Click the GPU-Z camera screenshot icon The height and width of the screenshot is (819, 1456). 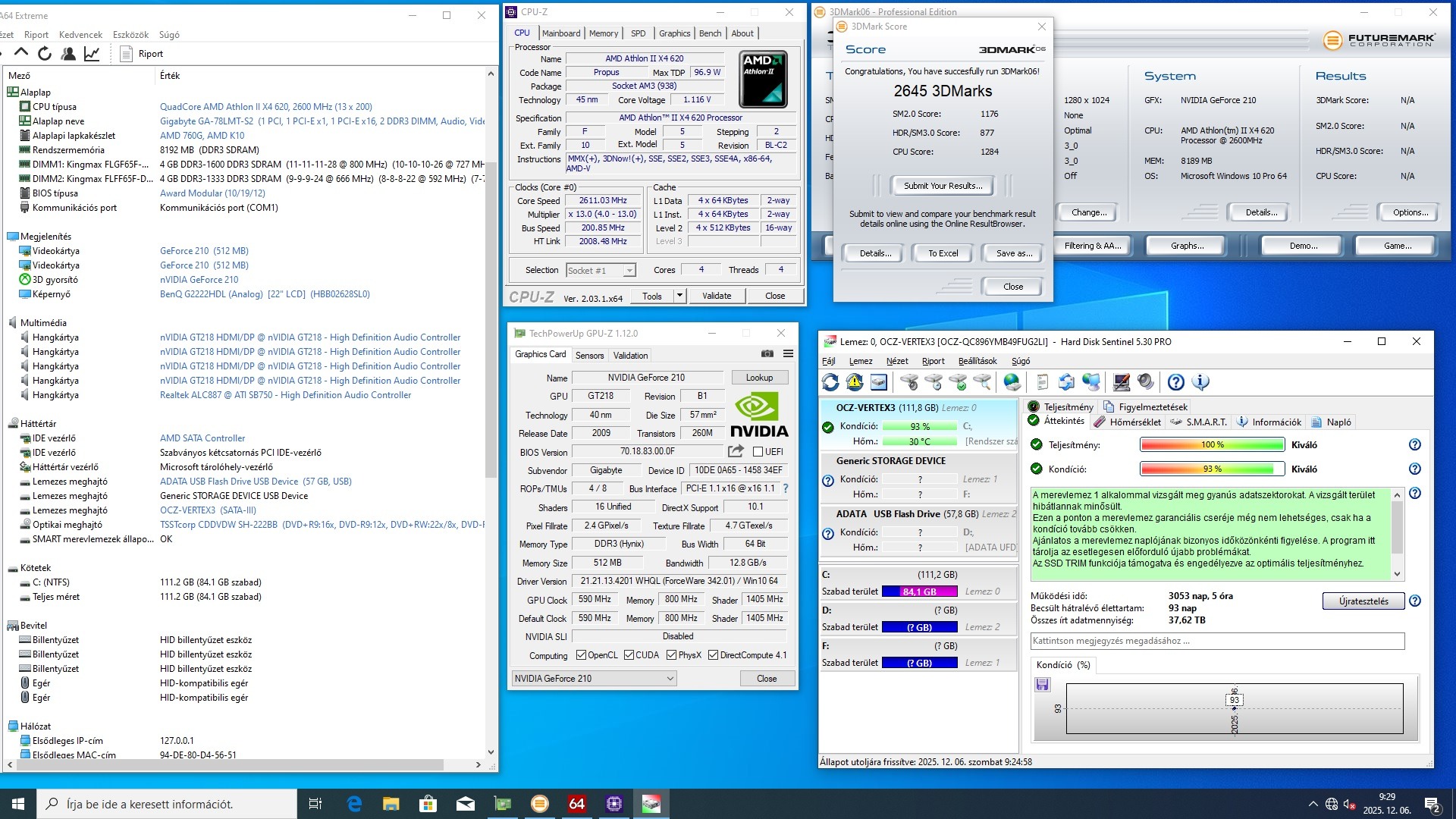(x=767, y=353)
